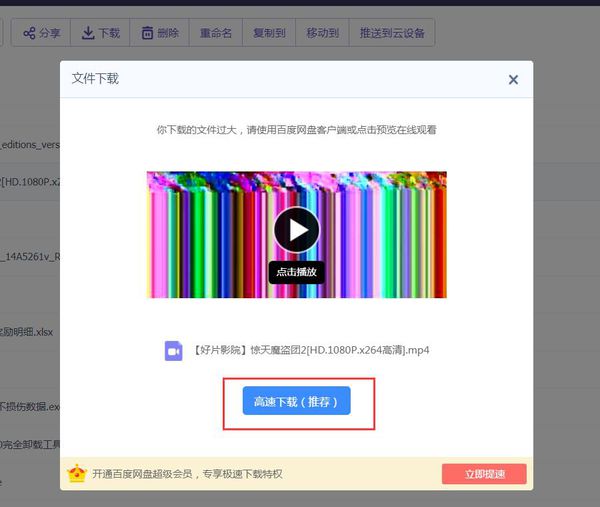Click the purple video file icon
Screen dimensions: 600x507
[174, 350]
